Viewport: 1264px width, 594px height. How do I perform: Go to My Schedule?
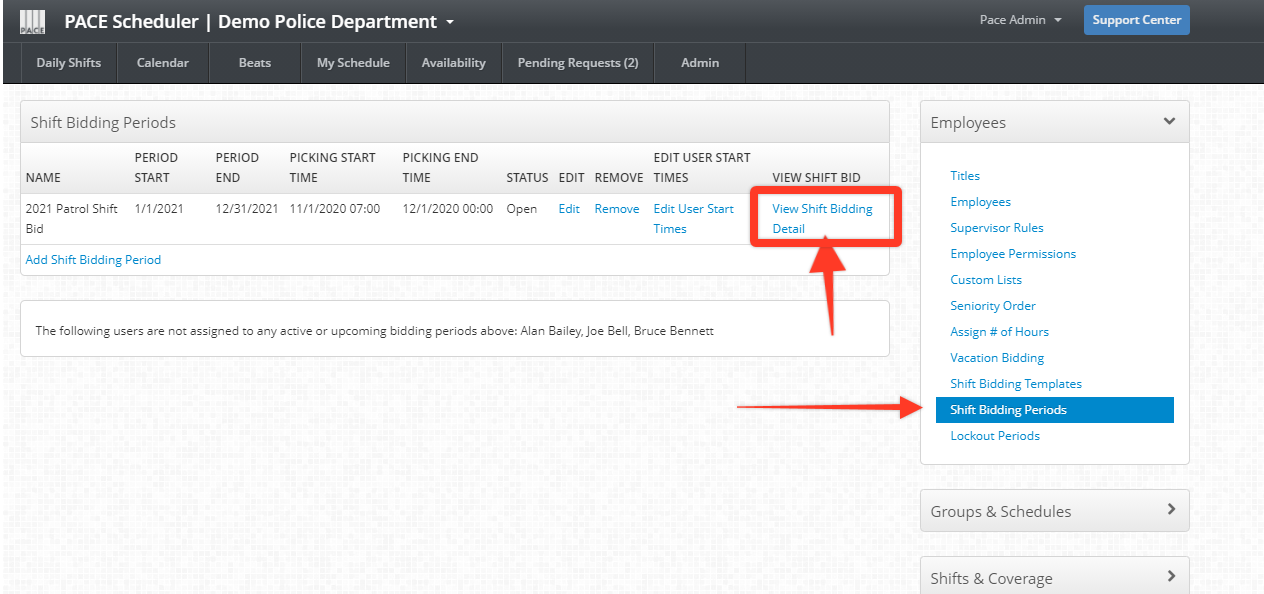coord(352,62)
